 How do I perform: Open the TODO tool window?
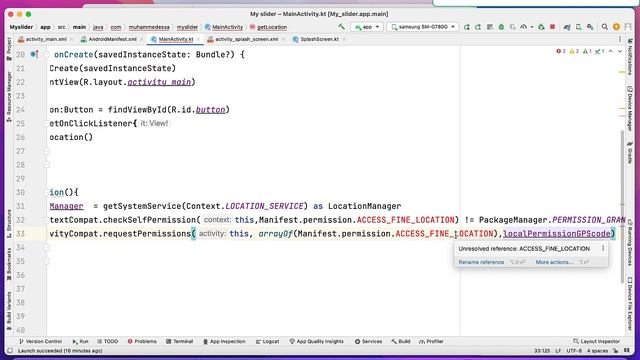coord(108,341)
